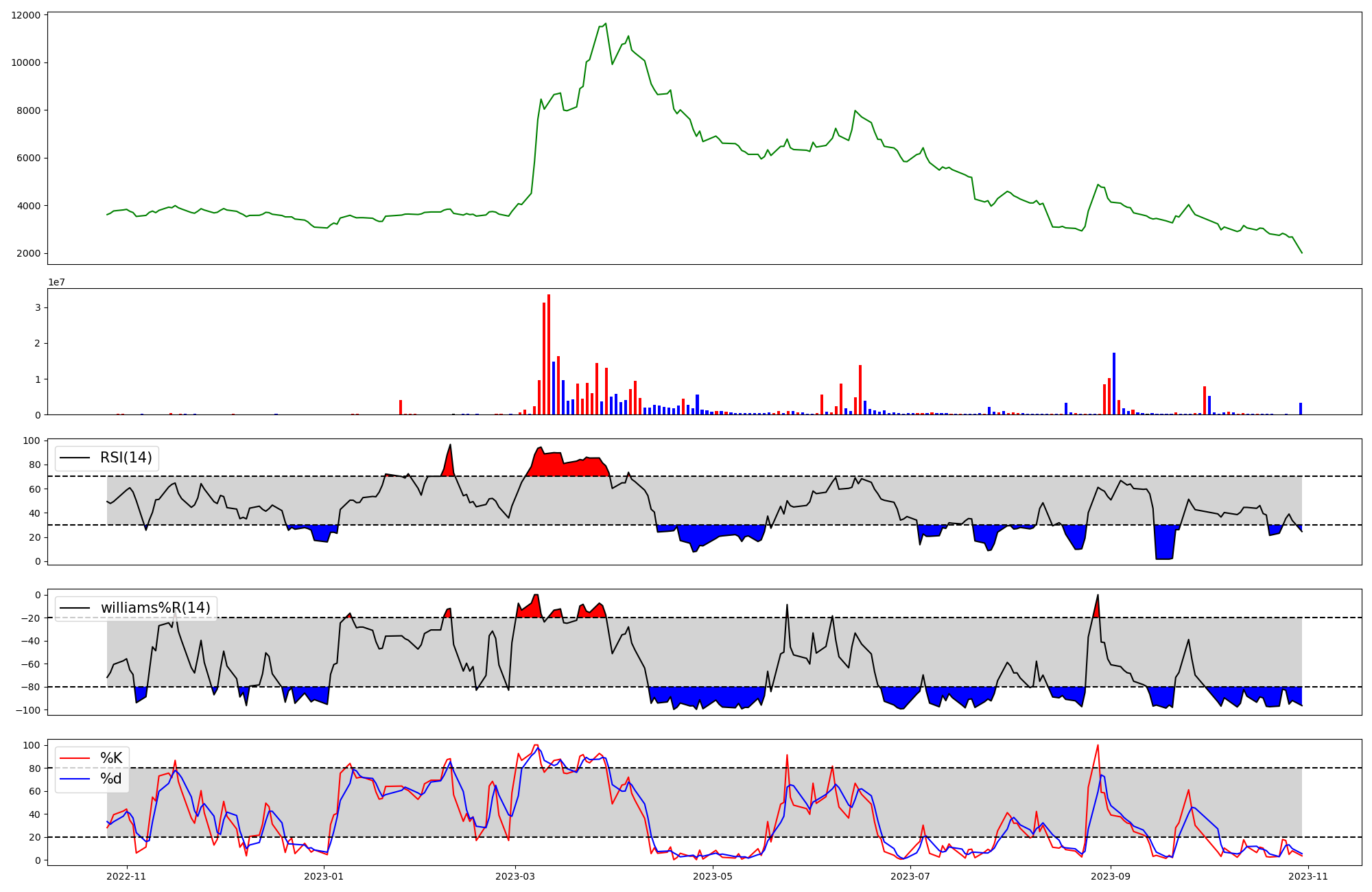Click the black RSI(14) legend line sample
The height and width of the screenshot is (892, 1372).
pos(75,458)
